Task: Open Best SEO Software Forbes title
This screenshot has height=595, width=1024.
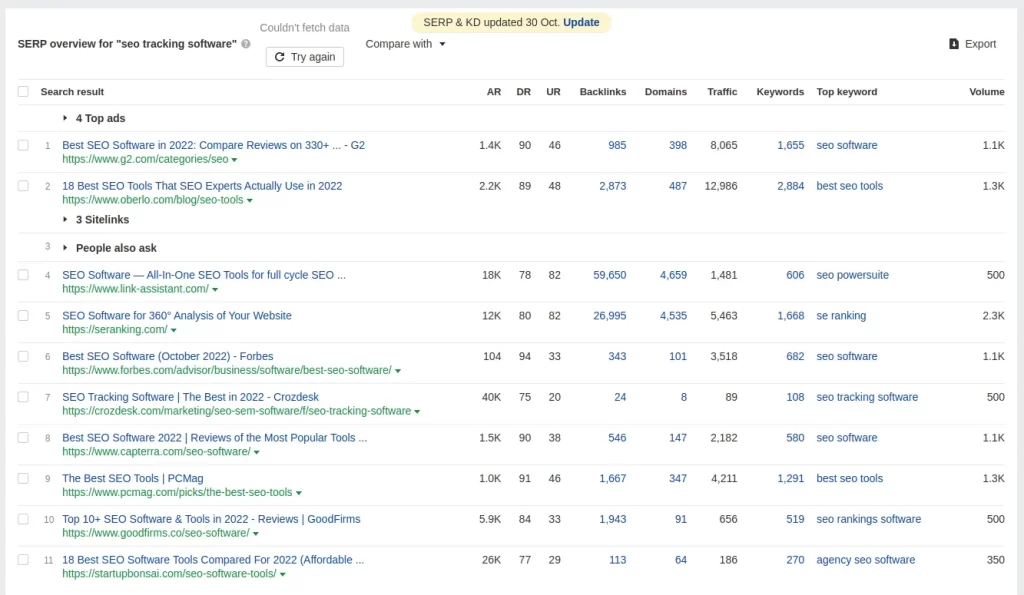Action: click(x=168, y=356)
